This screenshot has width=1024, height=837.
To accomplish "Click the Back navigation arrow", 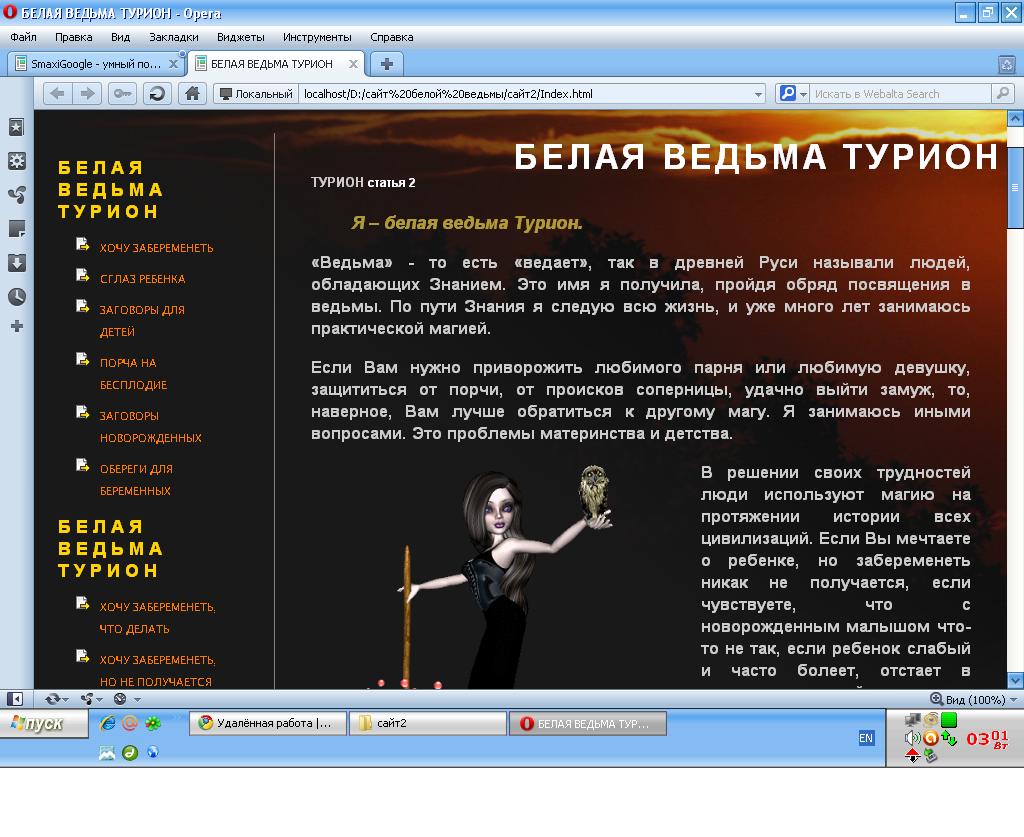I will 57,93.
